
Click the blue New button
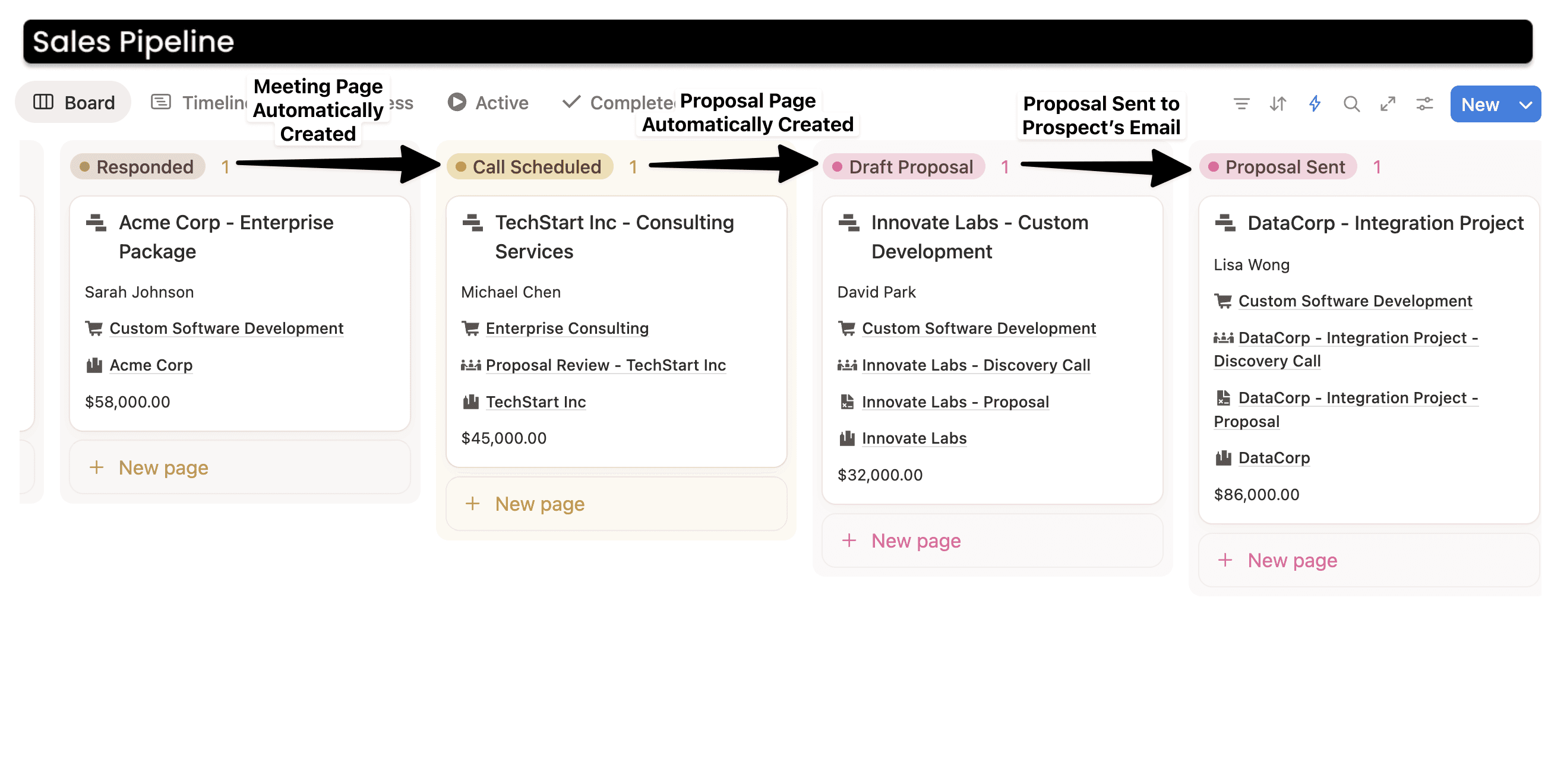1480,105
